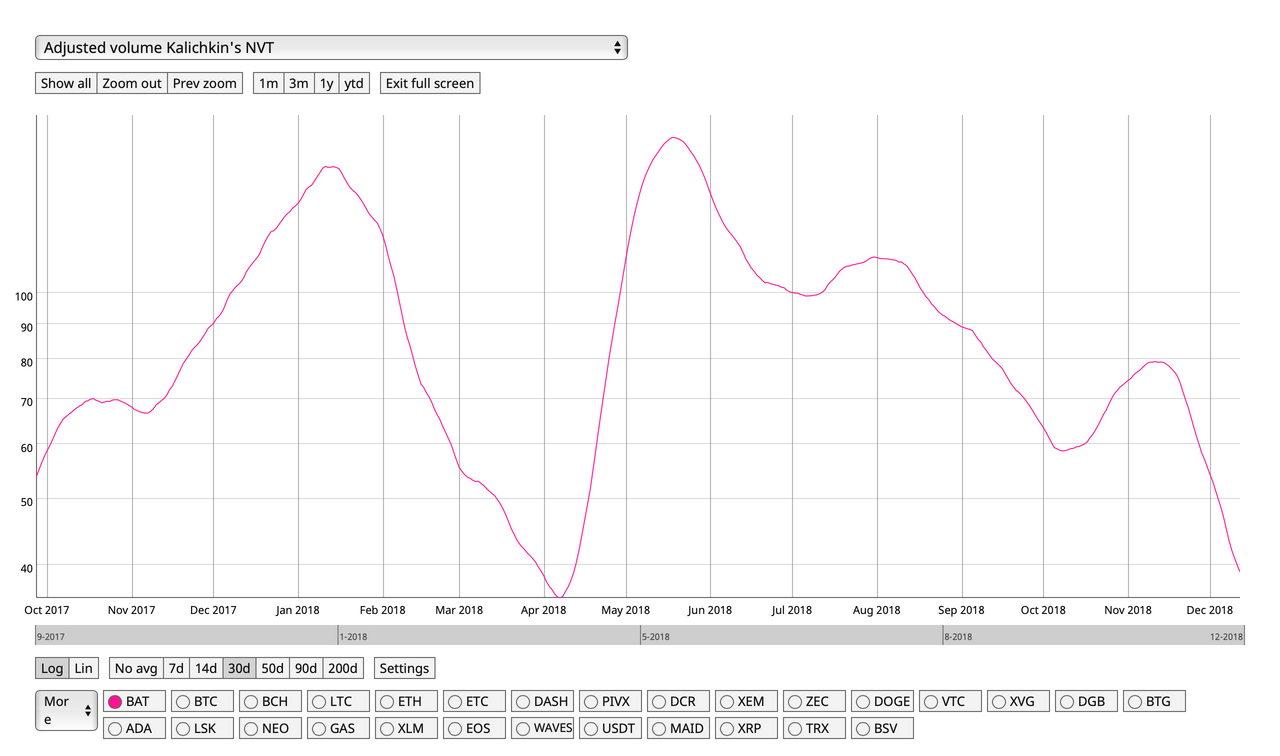This screenshot has height=756, width=1280.
Task: Click the range selector bar below the chart
Action: click(640, 635)
